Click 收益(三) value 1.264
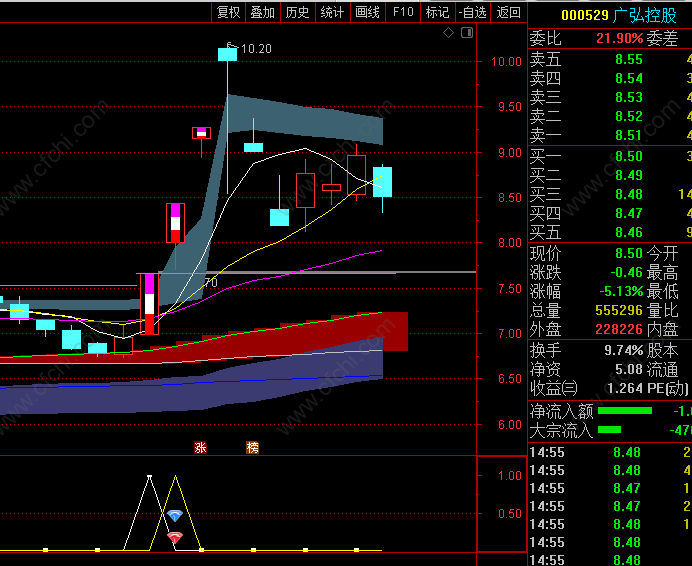This screenshot has height=566, width=692. [625, 389]
